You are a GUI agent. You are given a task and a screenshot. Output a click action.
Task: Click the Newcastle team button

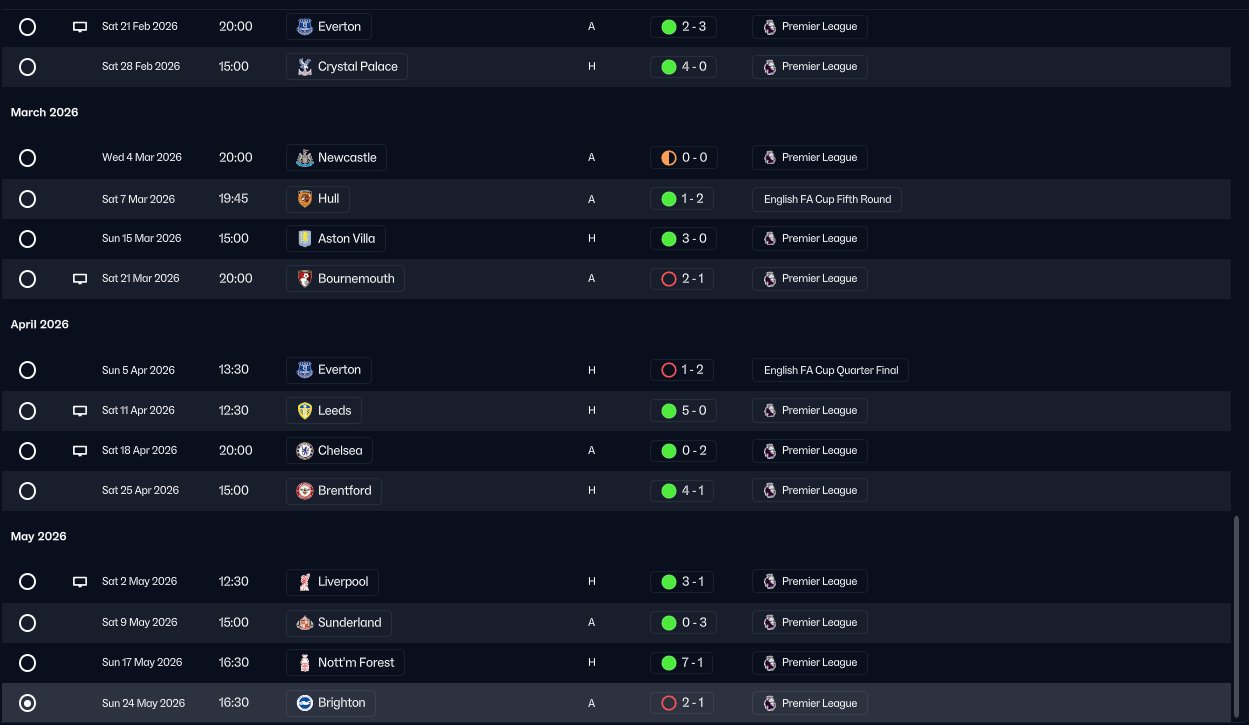click(x=336, y=158)
